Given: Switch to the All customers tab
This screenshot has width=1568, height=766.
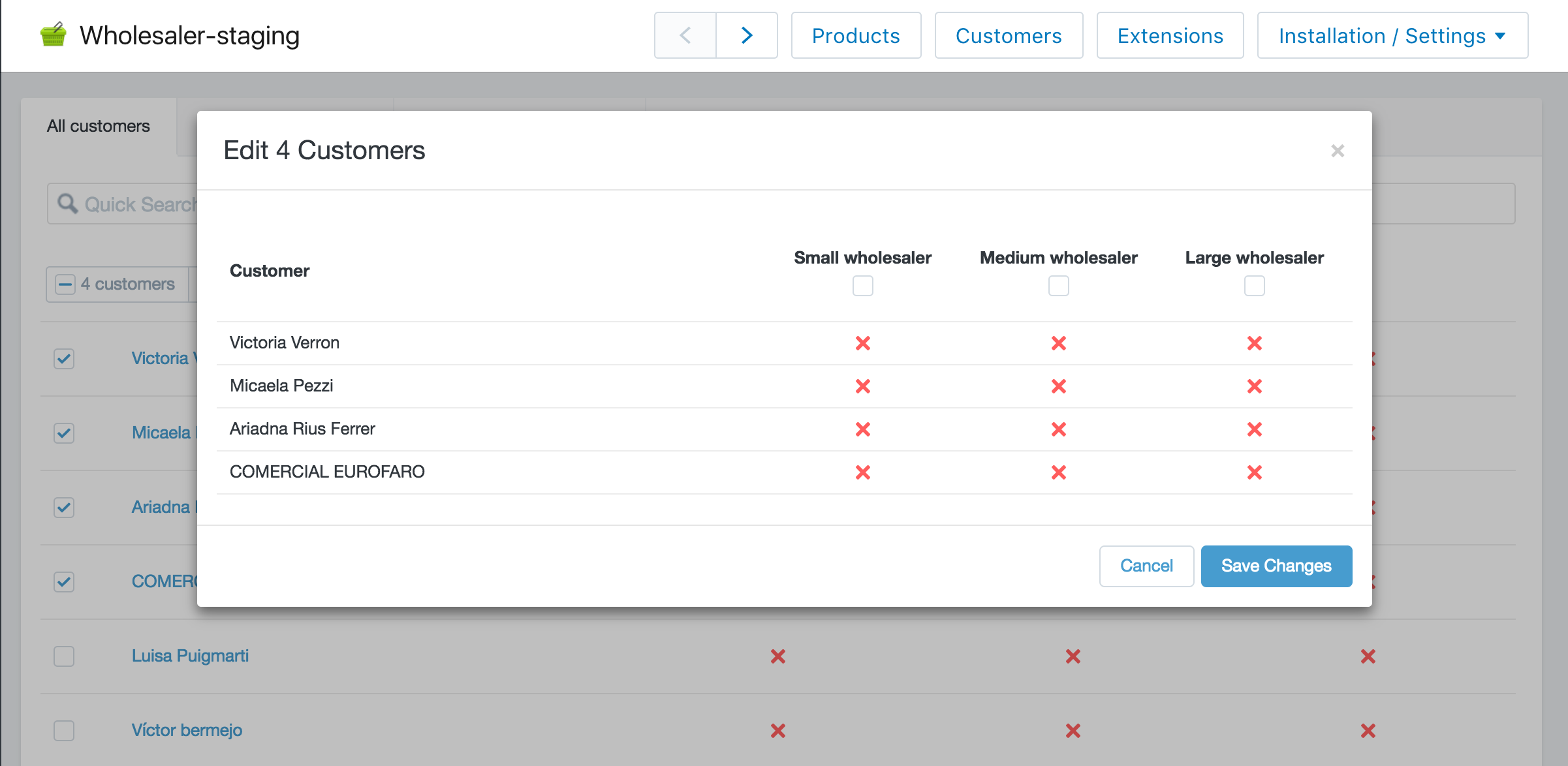Looking at the screenshot, I should point(99,125).
